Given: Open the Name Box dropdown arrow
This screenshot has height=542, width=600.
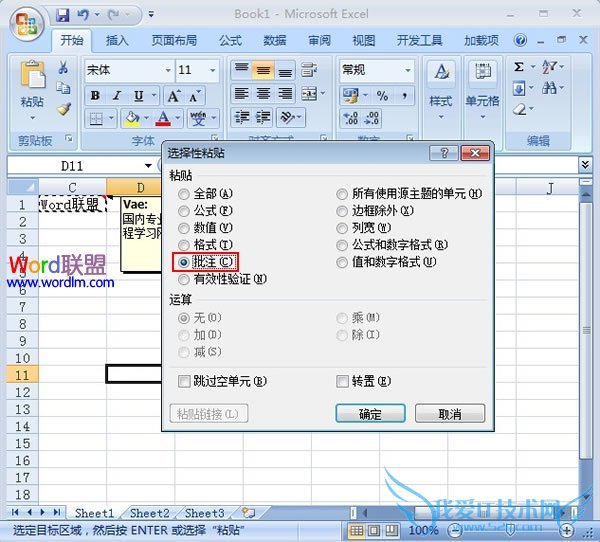Looking at the screenshot, I should (148, 166).
